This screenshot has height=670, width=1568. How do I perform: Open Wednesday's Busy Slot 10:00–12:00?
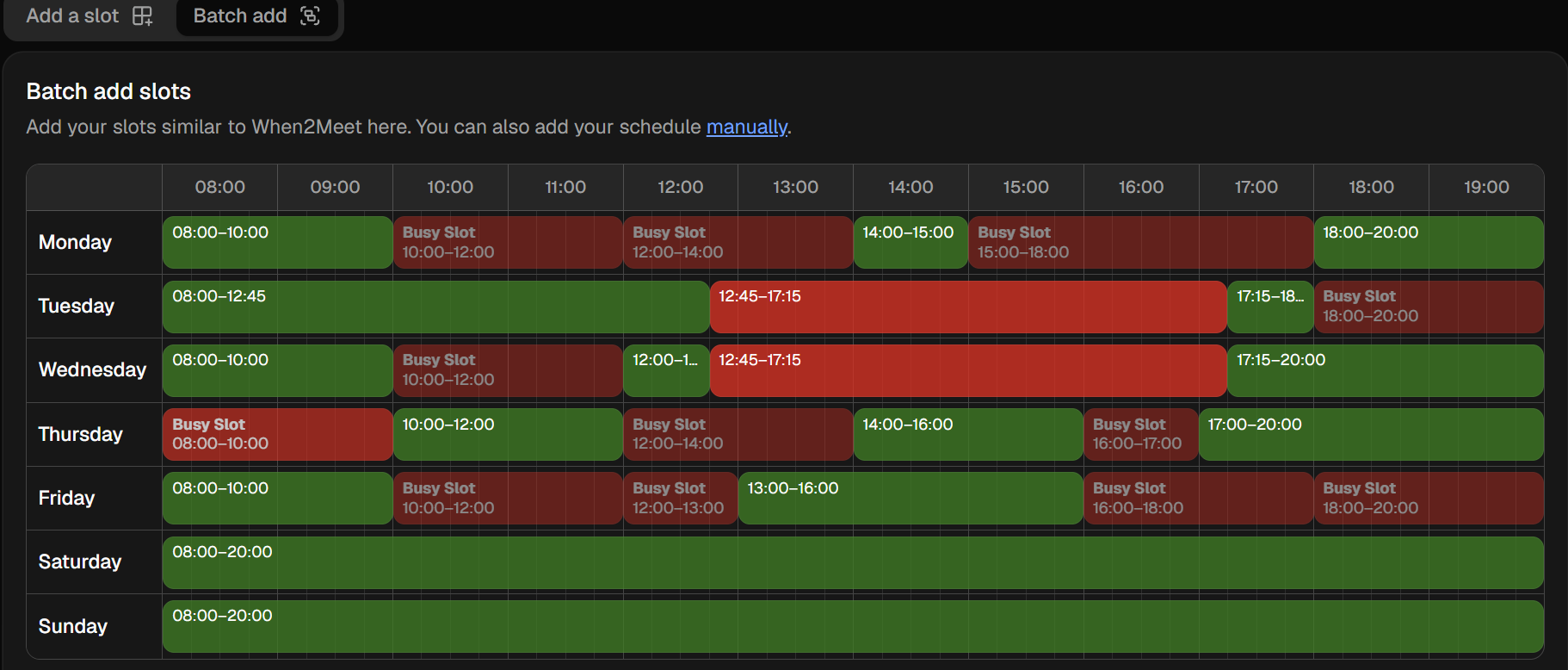[508, 370]
